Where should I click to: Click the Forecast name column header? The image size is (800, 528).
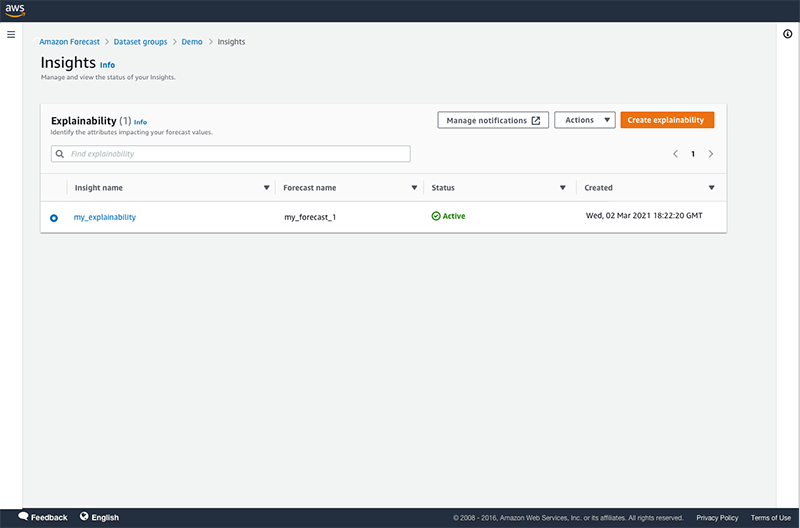tap(310, 188)
